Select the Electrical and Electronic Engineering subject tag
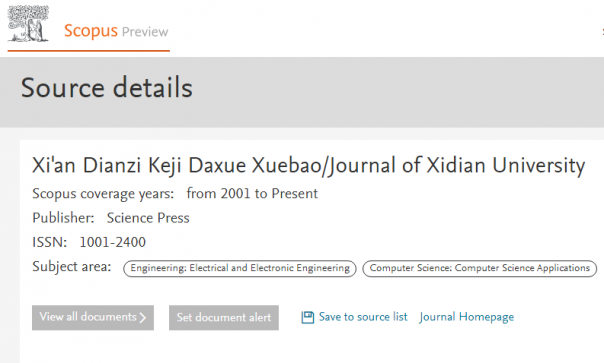This screenshot has height=363, width=604. pos(240,268)
